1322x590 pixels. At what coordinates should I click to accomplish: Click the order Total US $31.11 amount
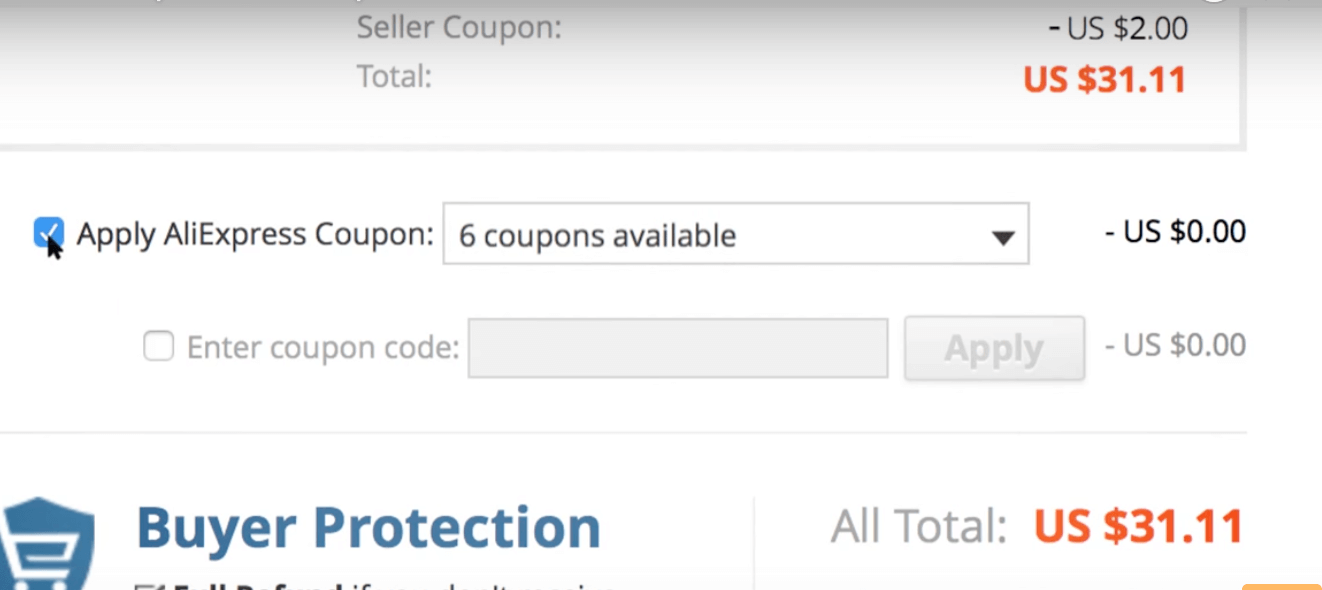[x=1104, y=79]
